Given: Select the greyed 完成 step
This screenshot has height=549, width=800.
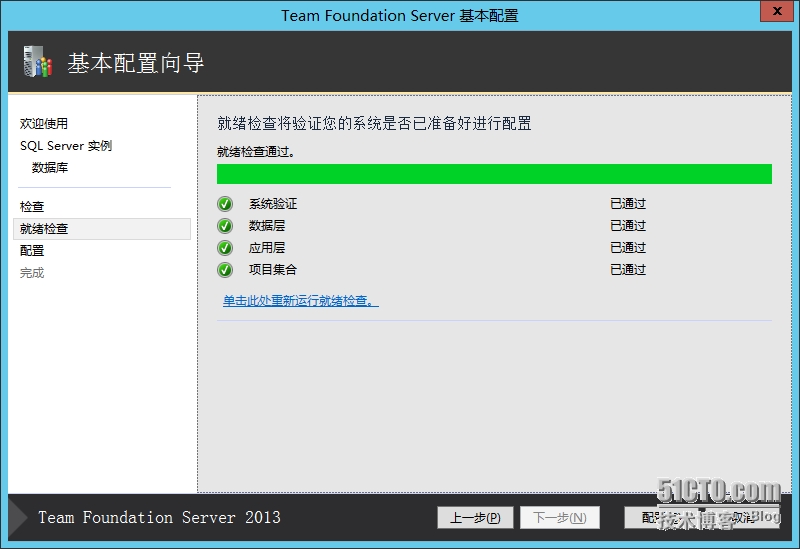Looking at the screenshot, I should (32, 273).
